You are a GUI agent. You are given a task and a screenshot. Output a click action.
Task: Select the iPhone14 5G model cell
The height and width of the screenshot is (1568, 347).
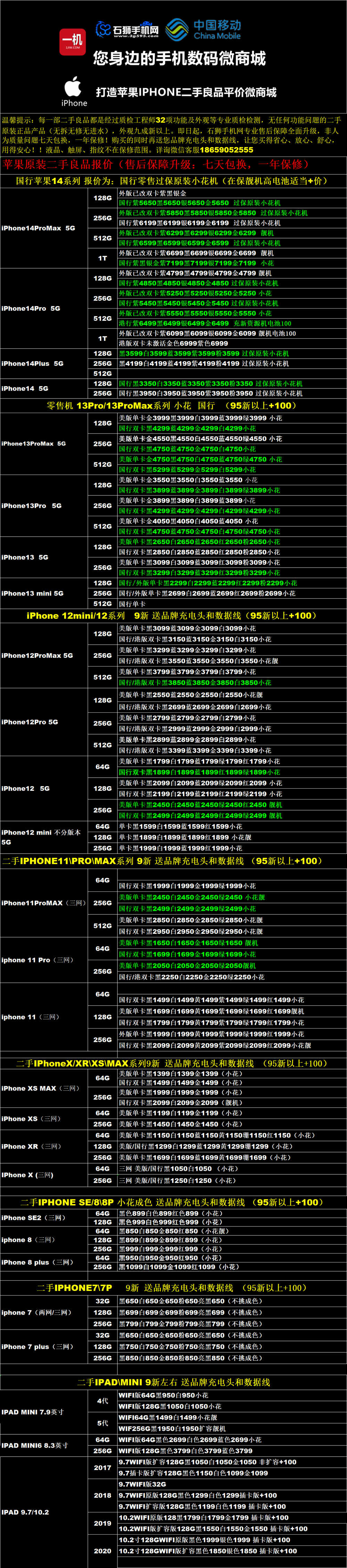[44, 388]
